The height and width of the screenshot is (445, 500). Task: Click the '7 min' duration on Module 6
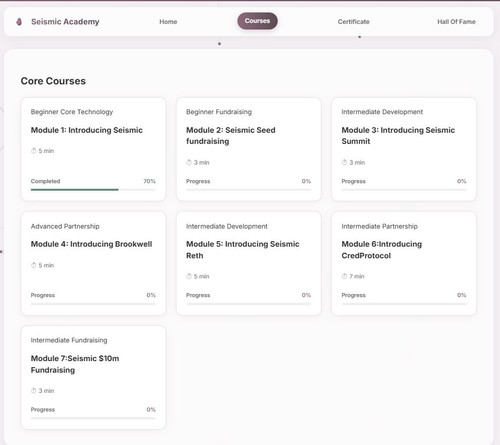[x=357, y=276]
